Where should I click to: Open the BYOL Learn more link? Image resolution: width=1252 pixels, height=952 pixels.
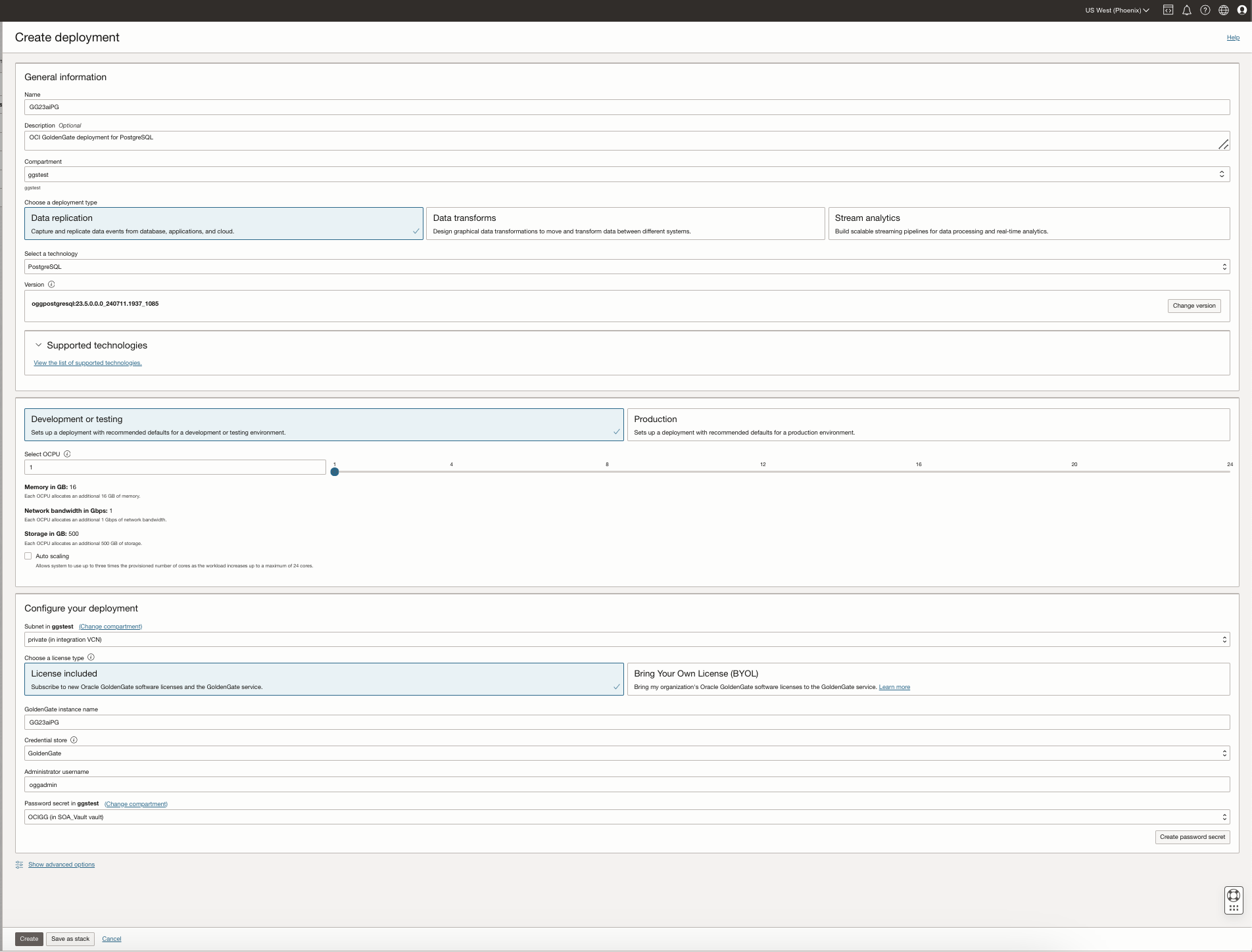click(x=894, y=687)
